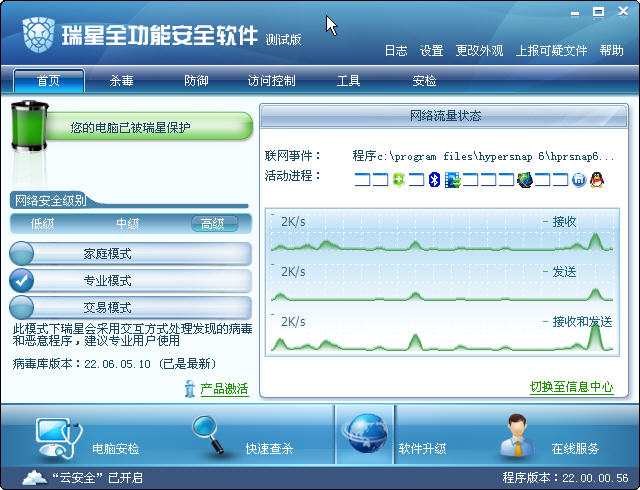Click the magnifying glass icon for 快速查杀
Viewport: 640px width, 490px height.
coord(208,434)
